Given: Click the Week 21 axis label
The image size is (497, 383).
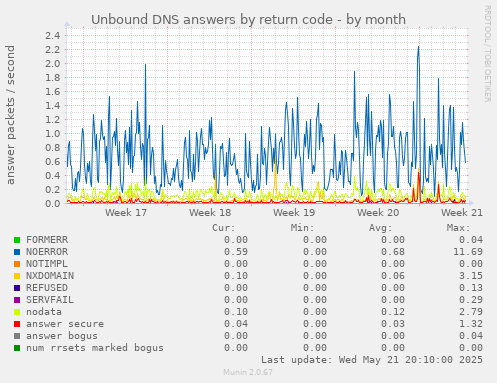Looking at the screenshot, I should tap(462, 213).
